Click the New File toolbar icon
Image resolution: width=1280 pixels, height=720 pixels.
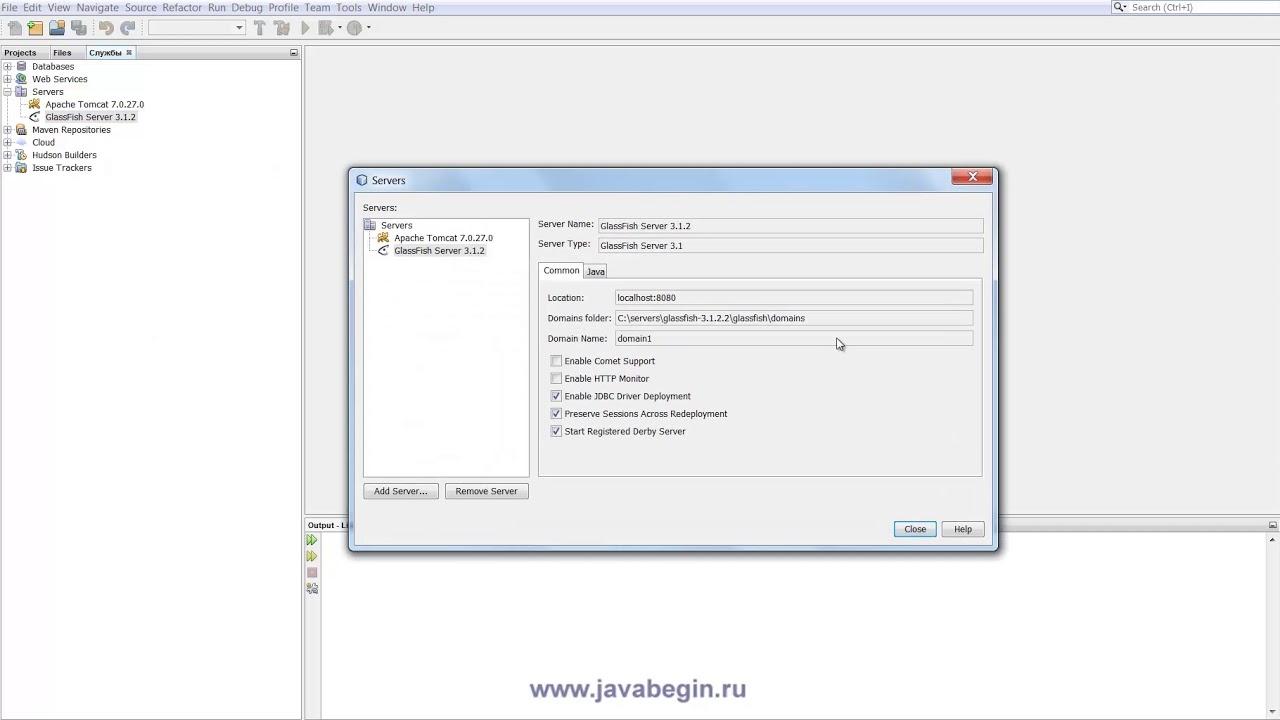(14, 28)
